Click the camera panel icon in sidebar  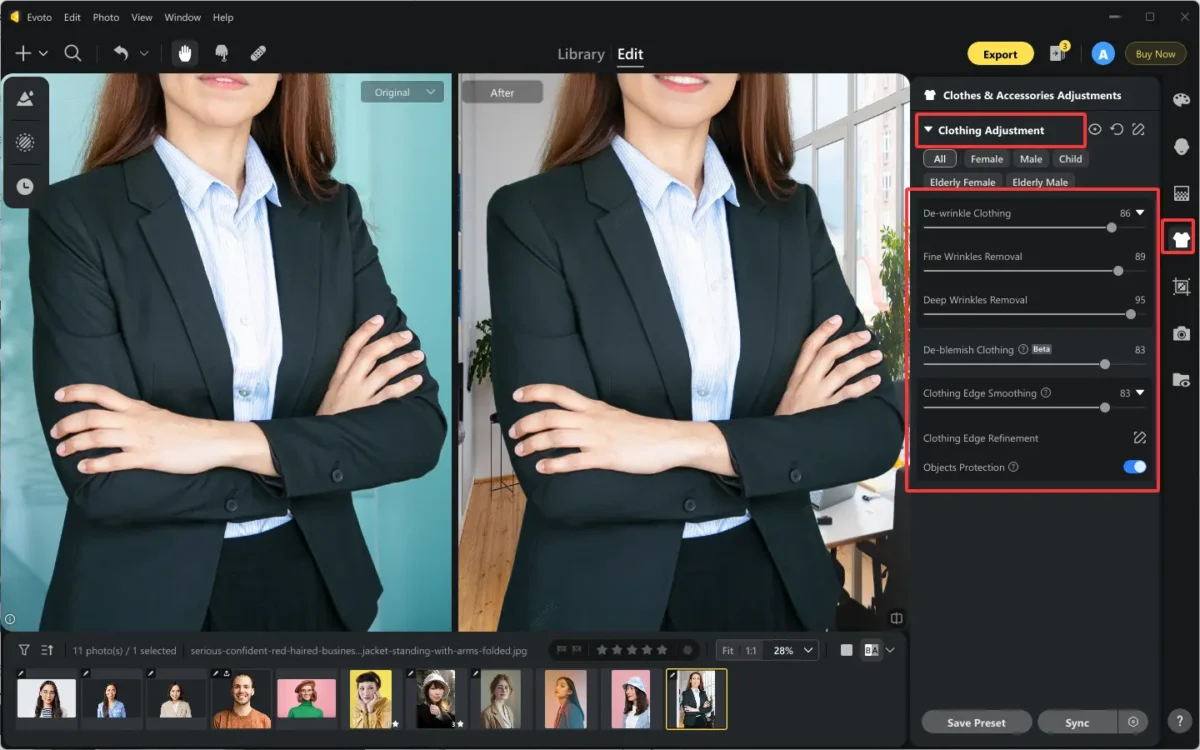[1181, 332]
